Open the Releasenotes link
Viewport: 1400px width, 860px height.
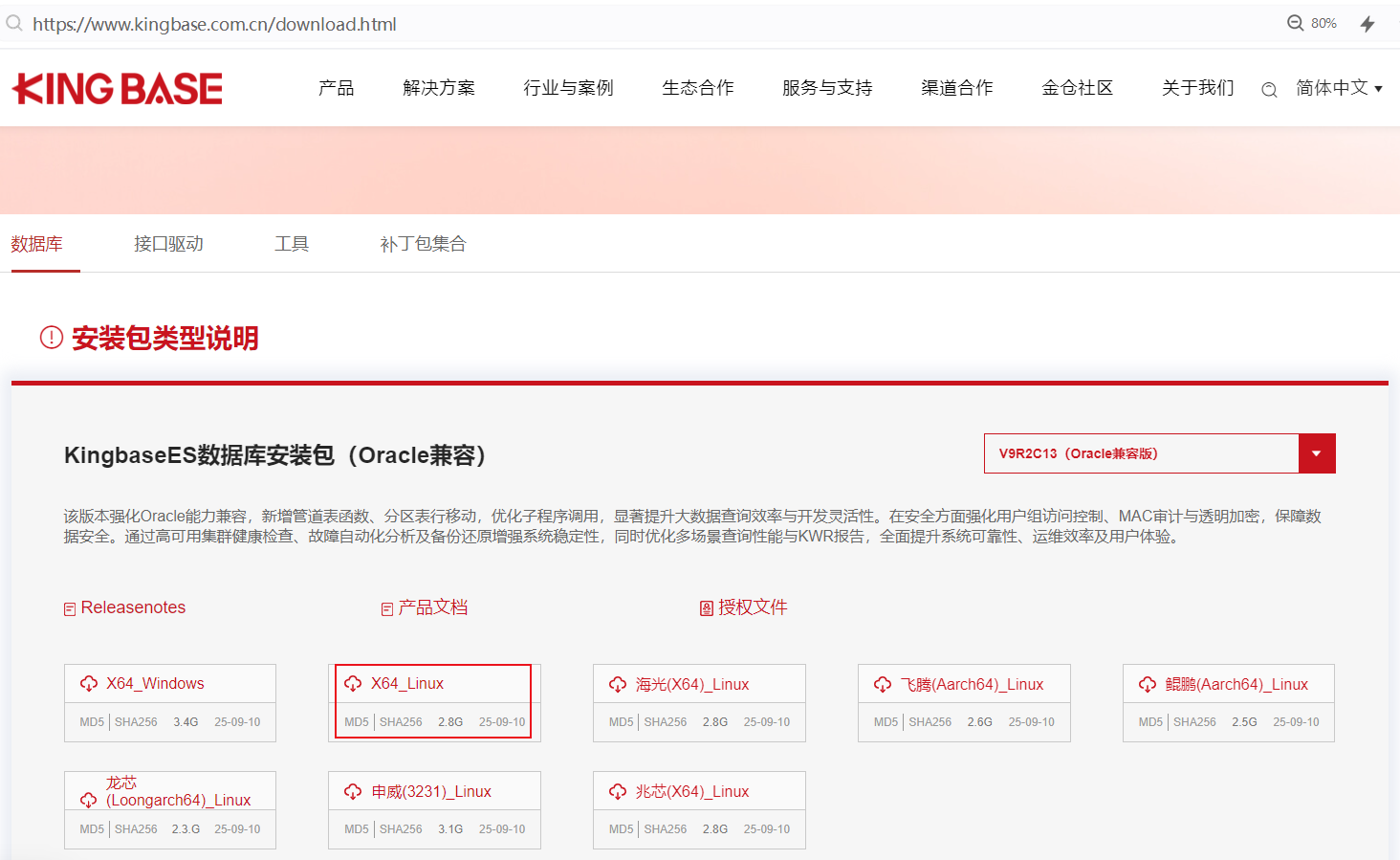coord(133,607)
